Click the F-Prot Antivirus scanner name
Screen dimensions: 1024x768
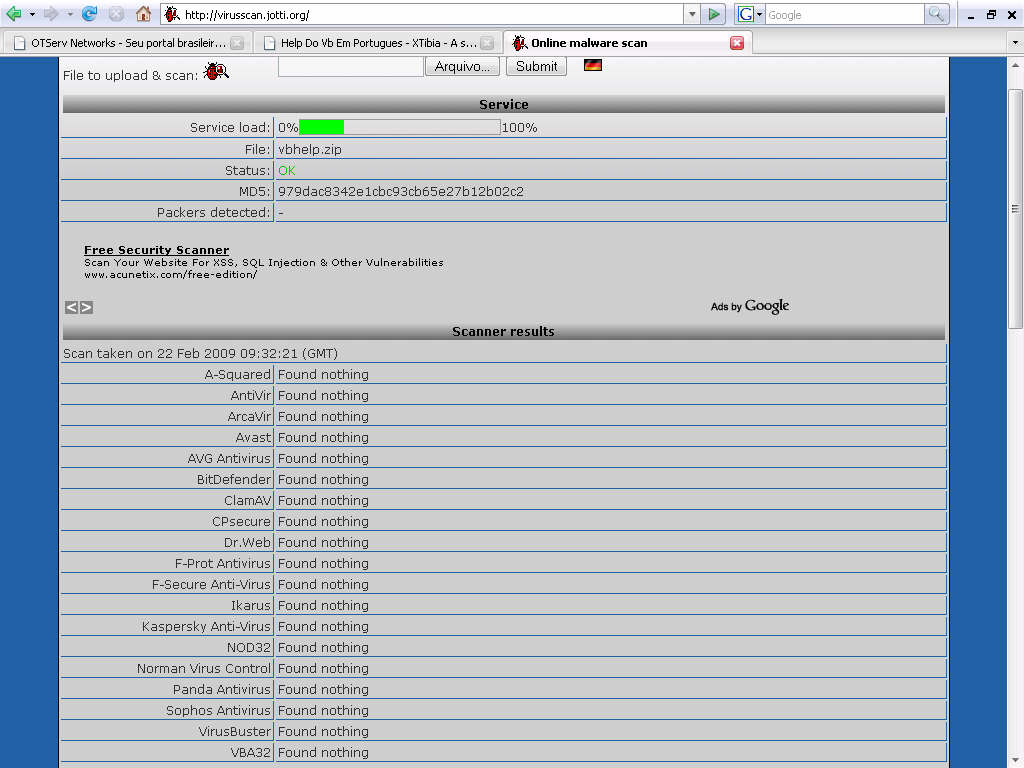(x=223, y=563)
